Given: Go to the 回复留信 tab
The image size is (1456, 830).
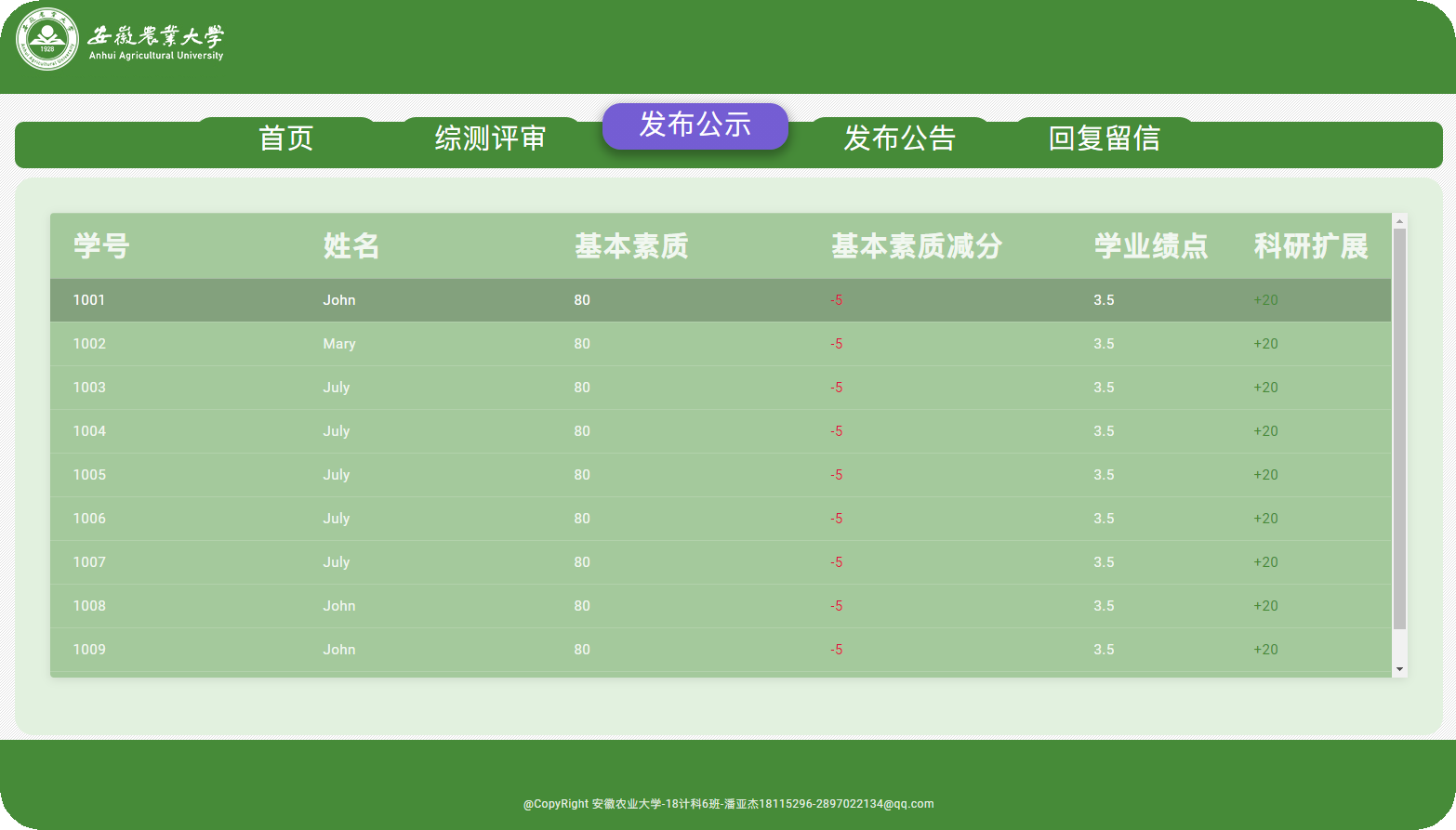Looking at the screenshot, I should click(1105, 138).
